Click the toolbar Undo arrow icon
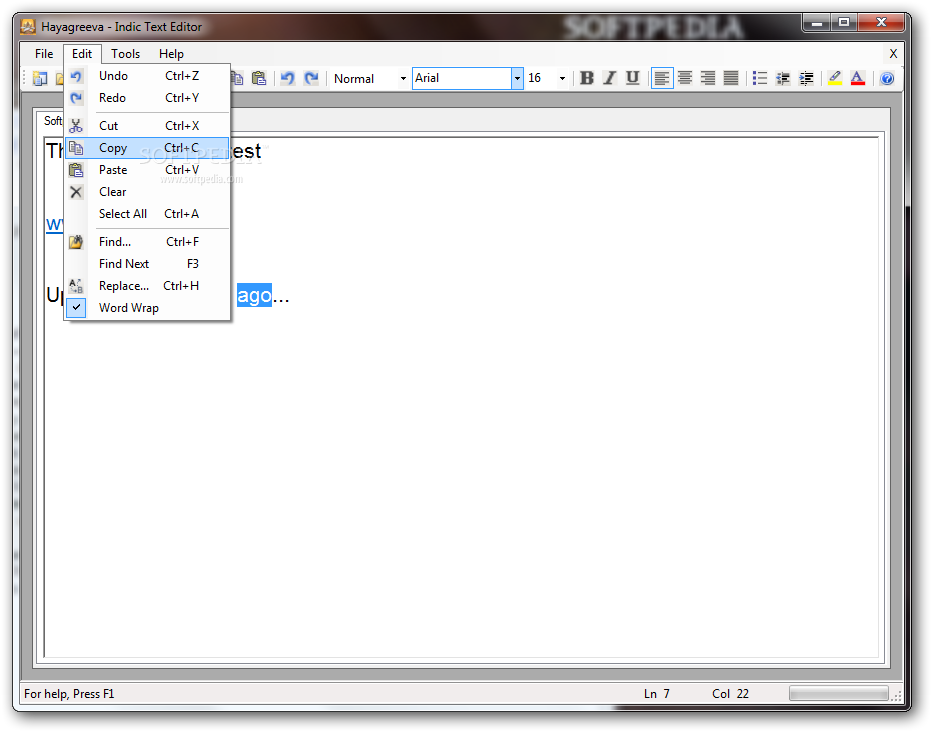Image resolution: width=932 pixels, height=732 pixels. point(288,78)
